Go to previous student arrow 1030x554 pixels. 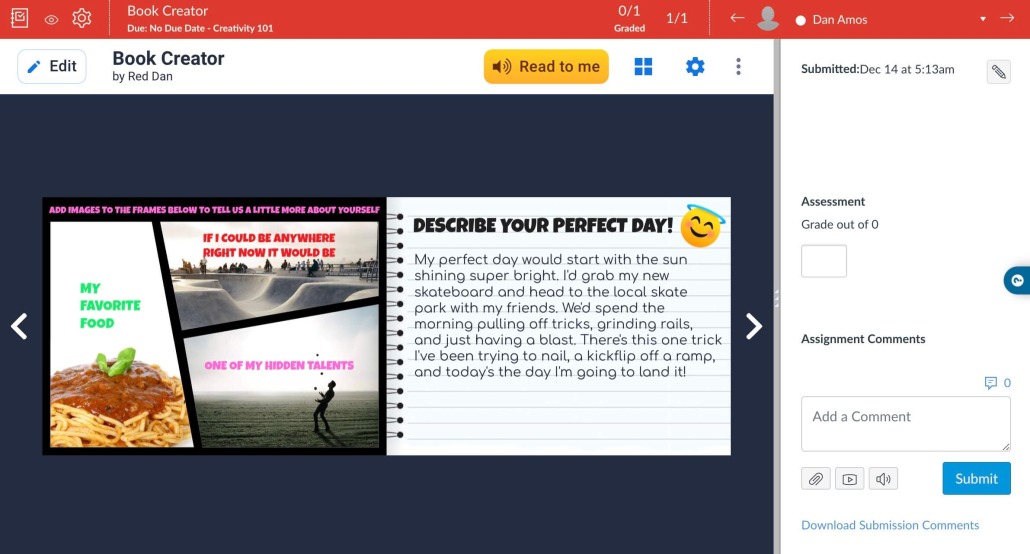pyautogui.click(x=737, y=18)
